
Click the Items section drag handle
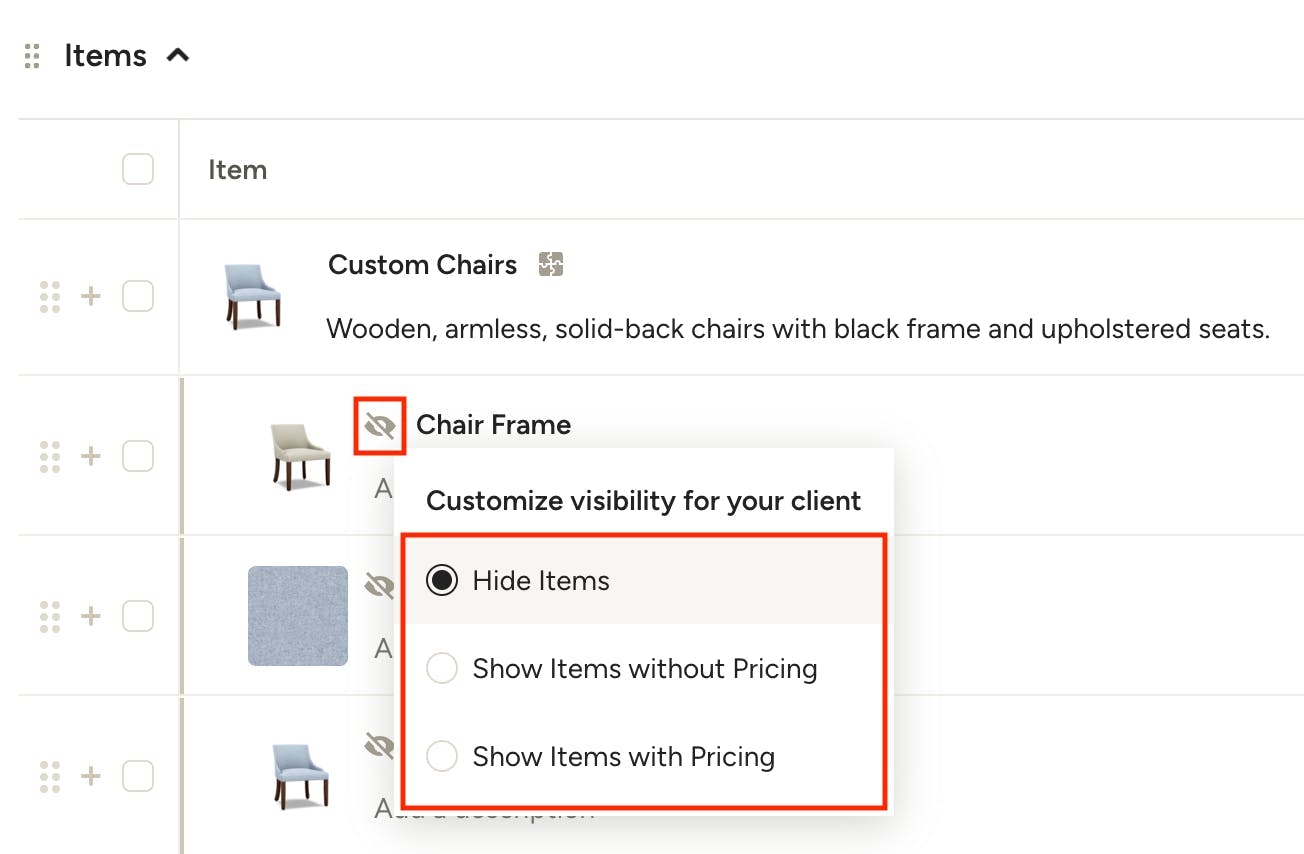(32, 56)
